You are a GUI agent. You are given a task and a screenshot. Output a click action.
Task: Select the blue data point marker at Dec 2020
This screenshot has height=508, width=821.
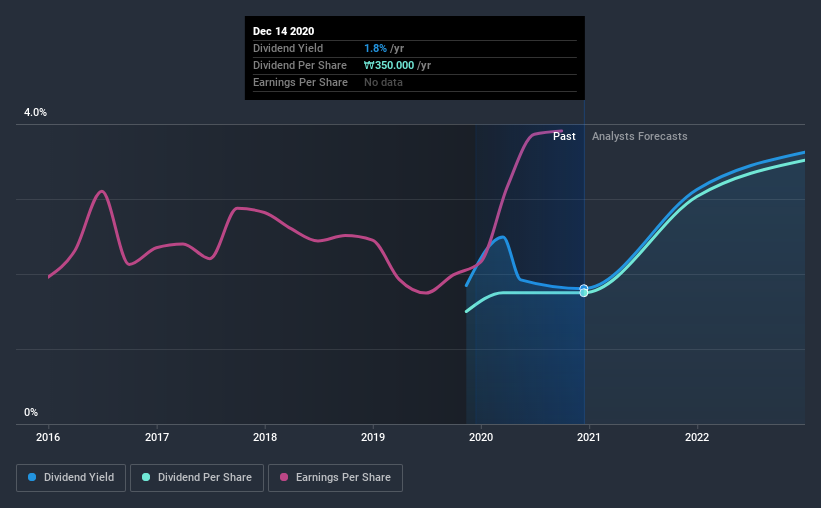[x=584, y=288]
